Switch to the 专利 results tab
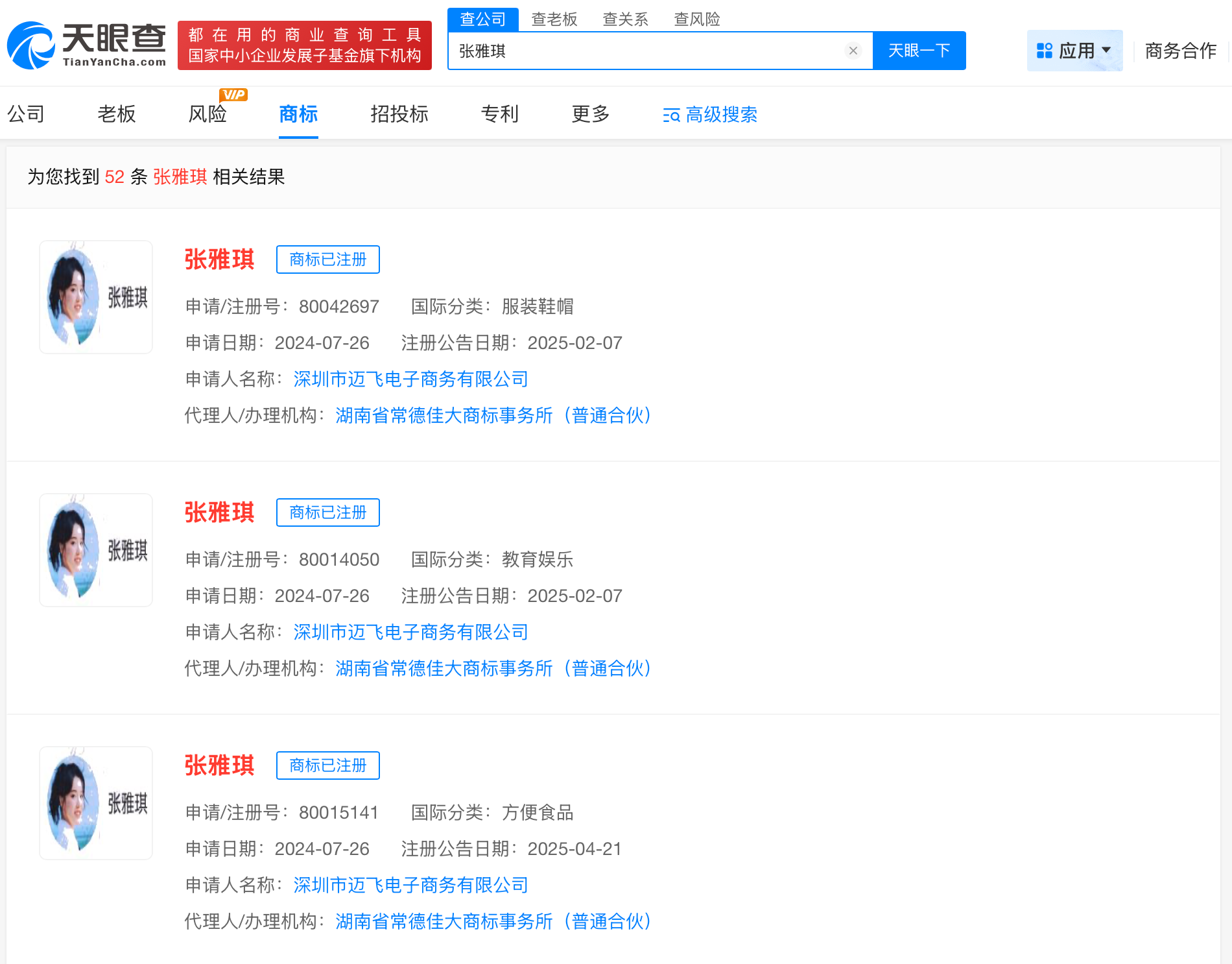1232x964 pixels. tap(500, 114)
